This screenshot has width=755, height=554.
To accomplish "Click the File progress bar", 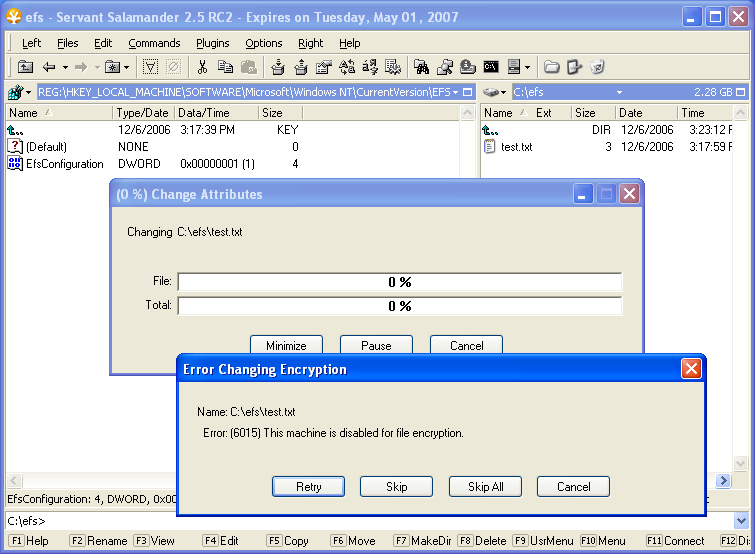I will pyautogui.click(x=400, y=282).
